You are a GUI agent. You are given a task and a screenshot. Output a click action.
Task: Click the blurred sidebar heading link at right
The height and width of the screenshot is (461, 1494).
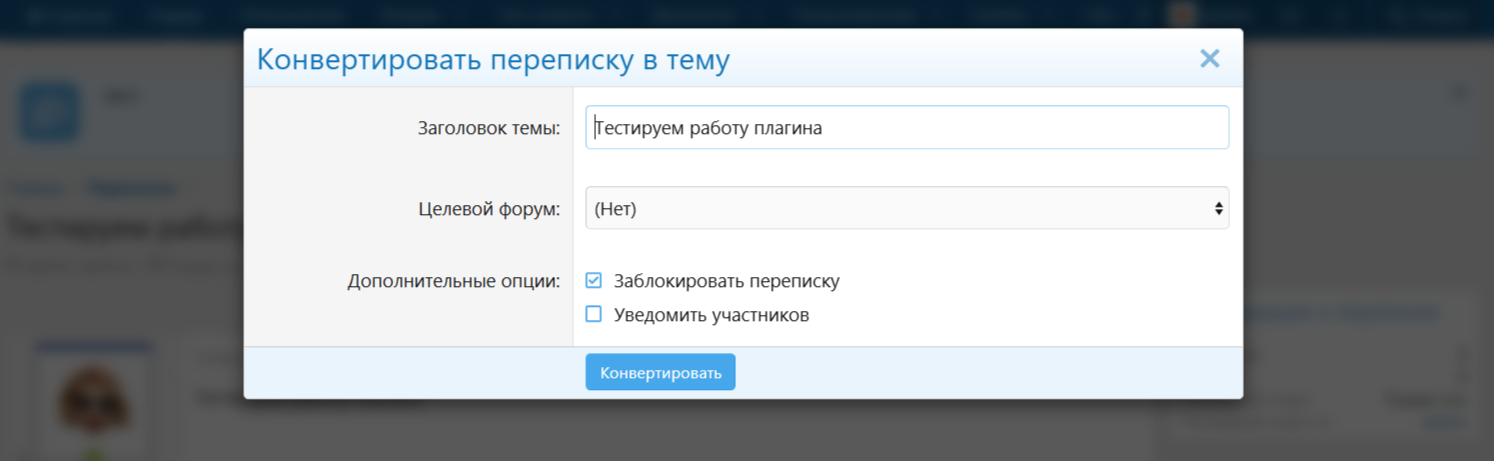click(x=1340, y=313)
